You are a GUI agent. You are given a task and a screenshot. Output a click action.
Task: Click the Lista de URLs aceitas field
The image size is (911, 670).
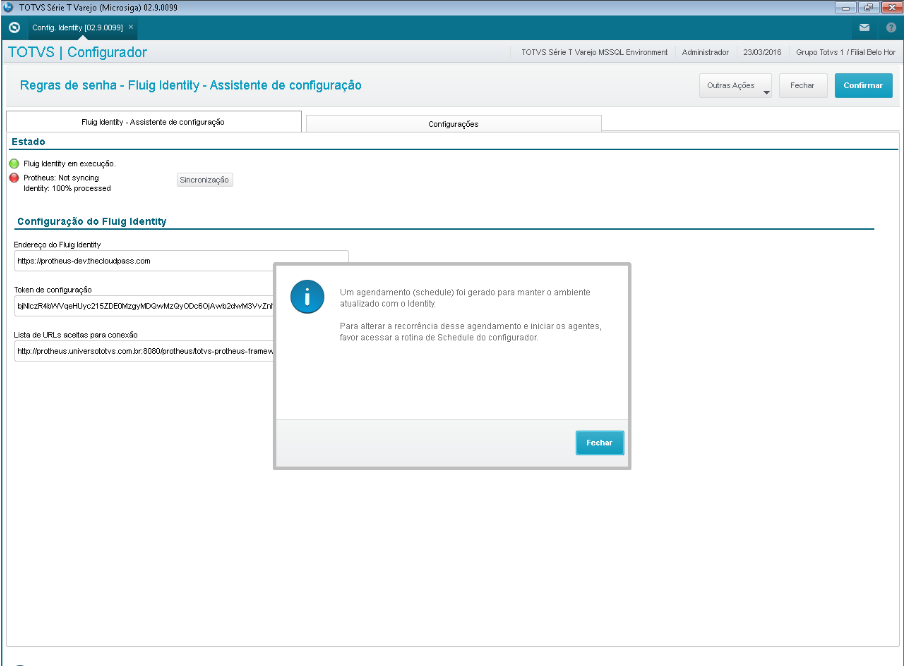(x=144, y=351)
